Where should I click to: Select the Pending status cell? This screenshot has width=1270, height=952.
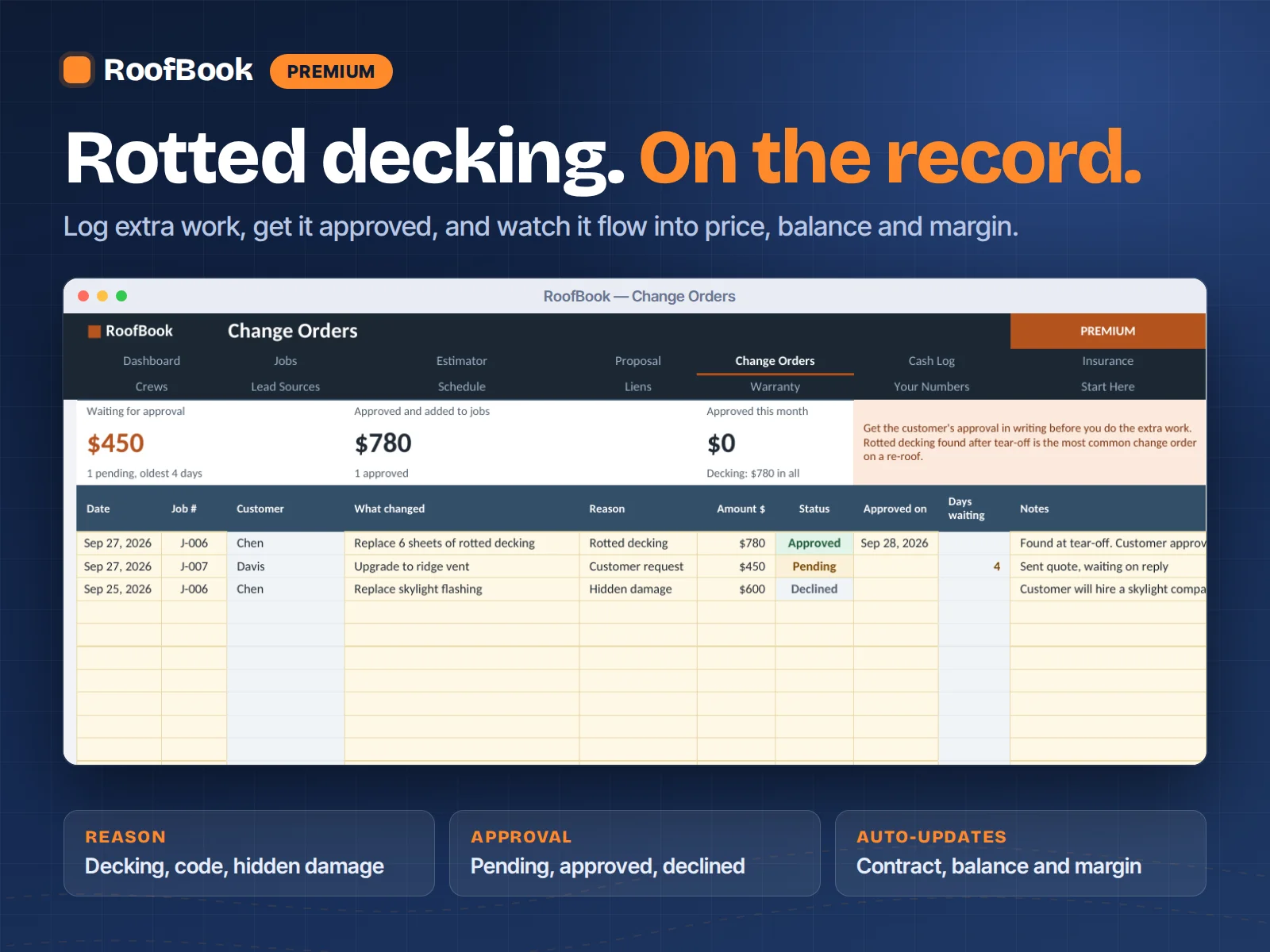click(814, 566)
